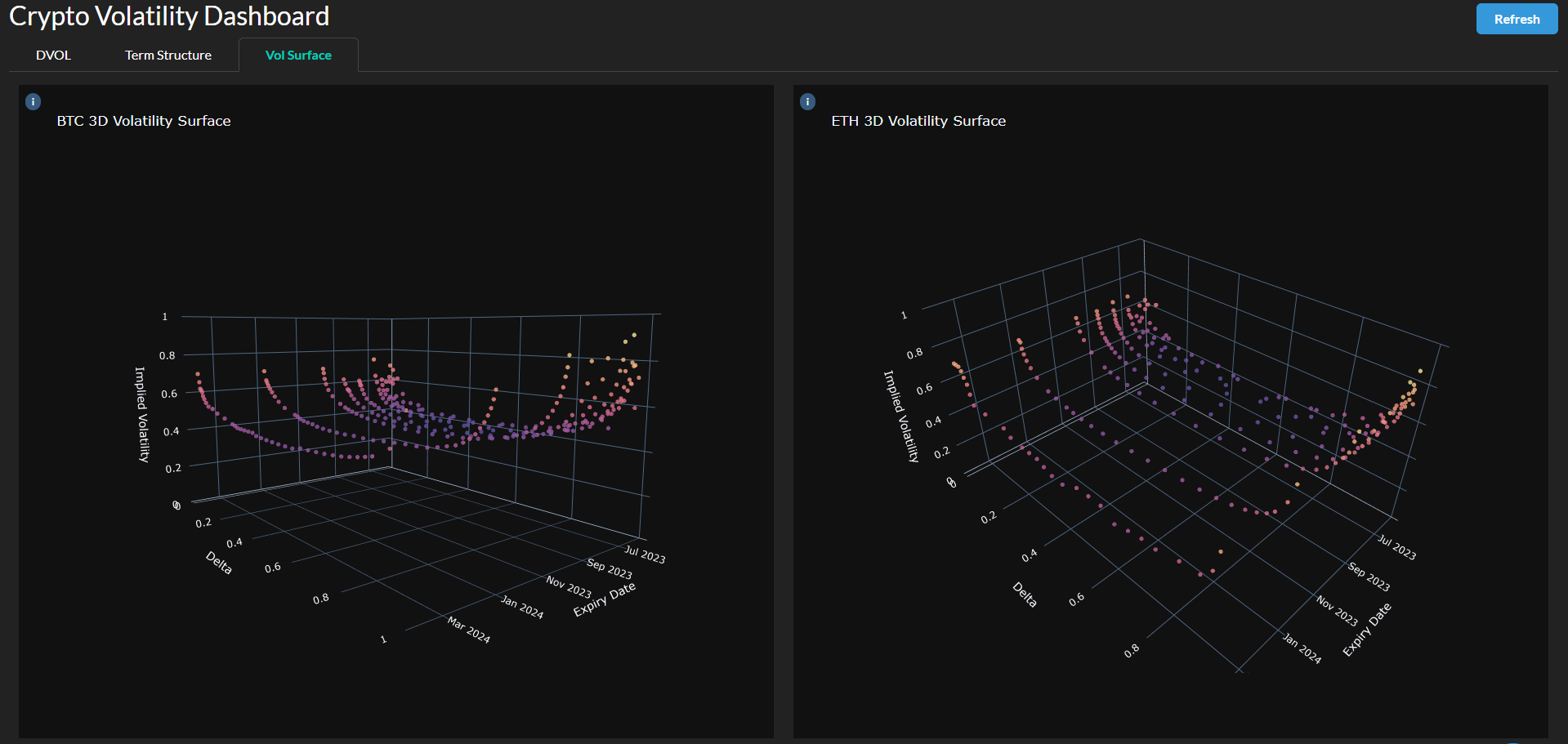Click ETH chart Expiry Date axis label
Screen dimensions: 1568x744
click(1367, 630)
